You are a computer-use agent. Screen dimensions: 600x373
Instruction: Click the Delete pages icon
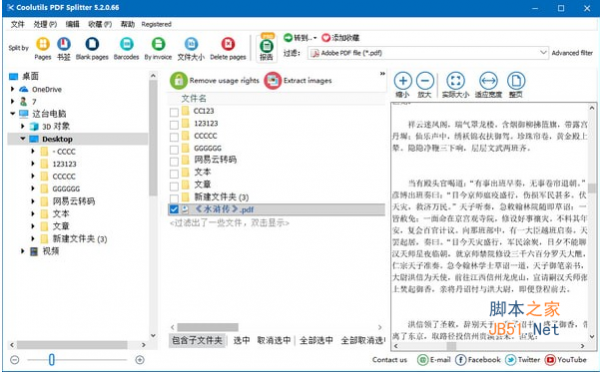228,44
